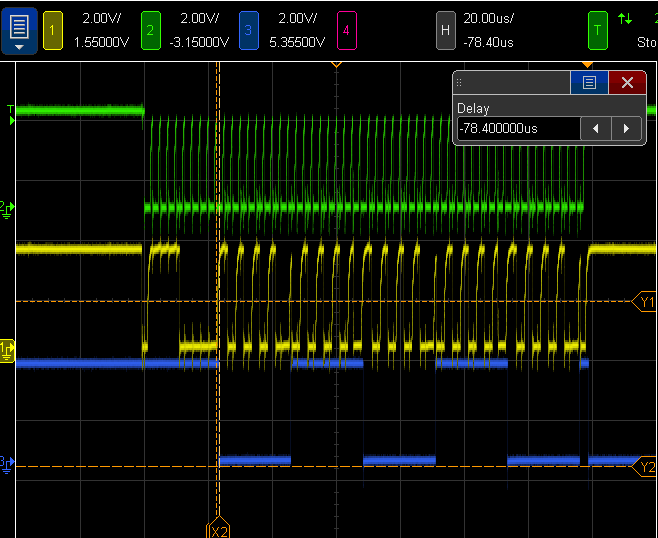The width and height of the screenshot is (658, 538).
Task: Click the trigger edge slope icon
Action: pos(625,19)
